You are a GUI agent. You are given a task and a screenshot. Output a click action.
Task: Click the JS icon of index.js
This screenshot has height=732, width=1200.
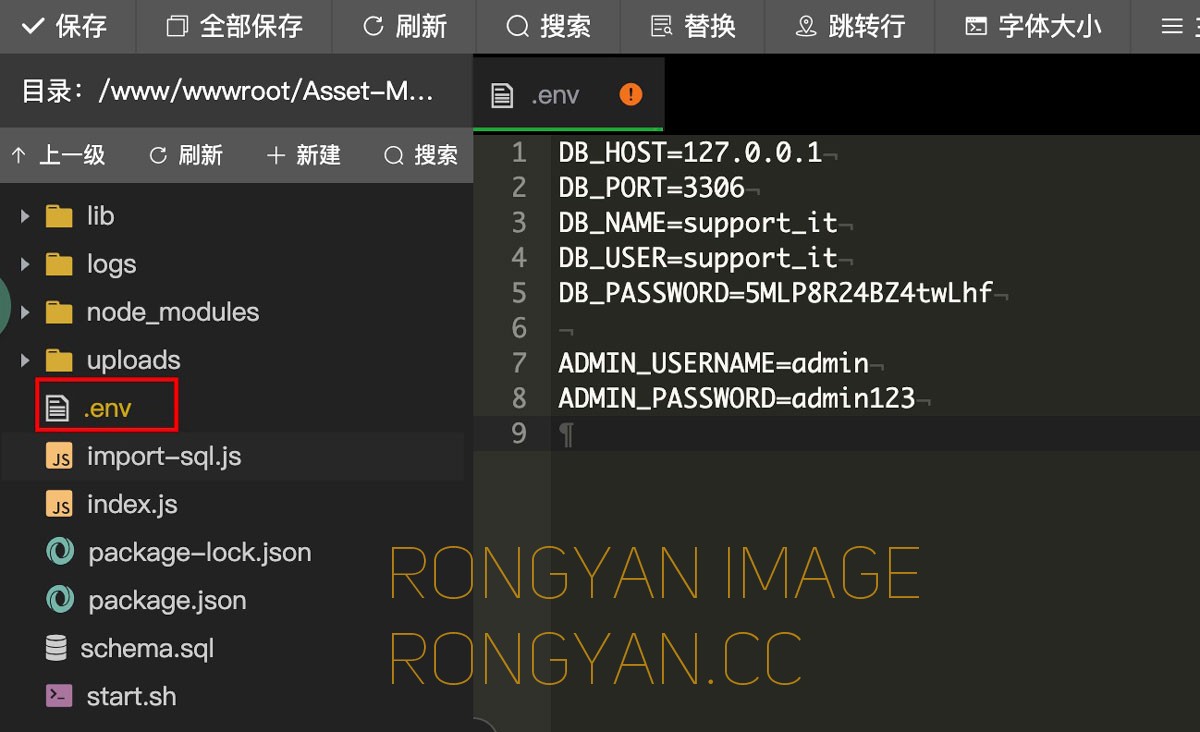[x=60, y=504]
